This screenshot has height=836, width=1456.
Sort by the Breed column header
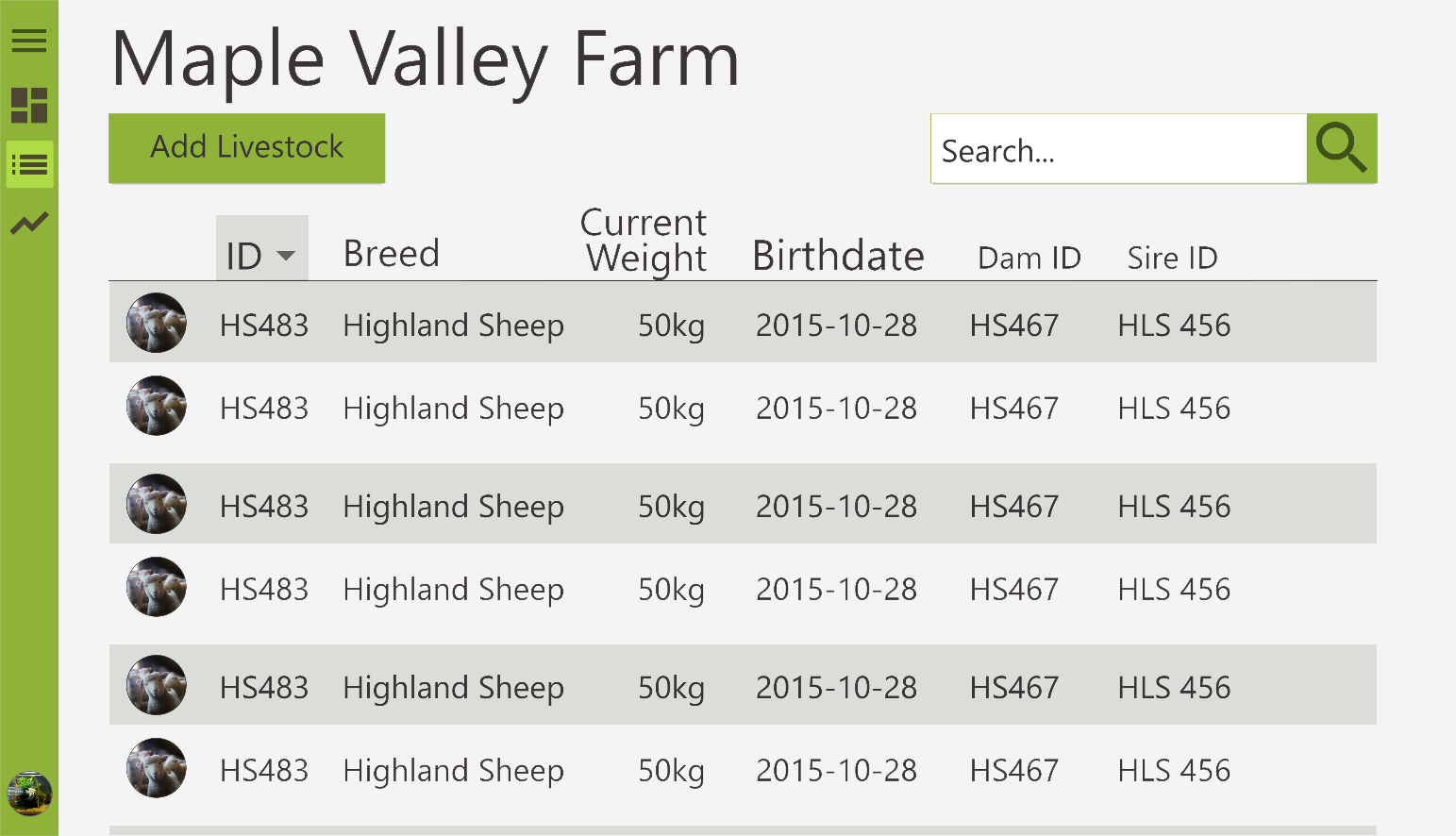pyautogui.click(x=391, y=254)
